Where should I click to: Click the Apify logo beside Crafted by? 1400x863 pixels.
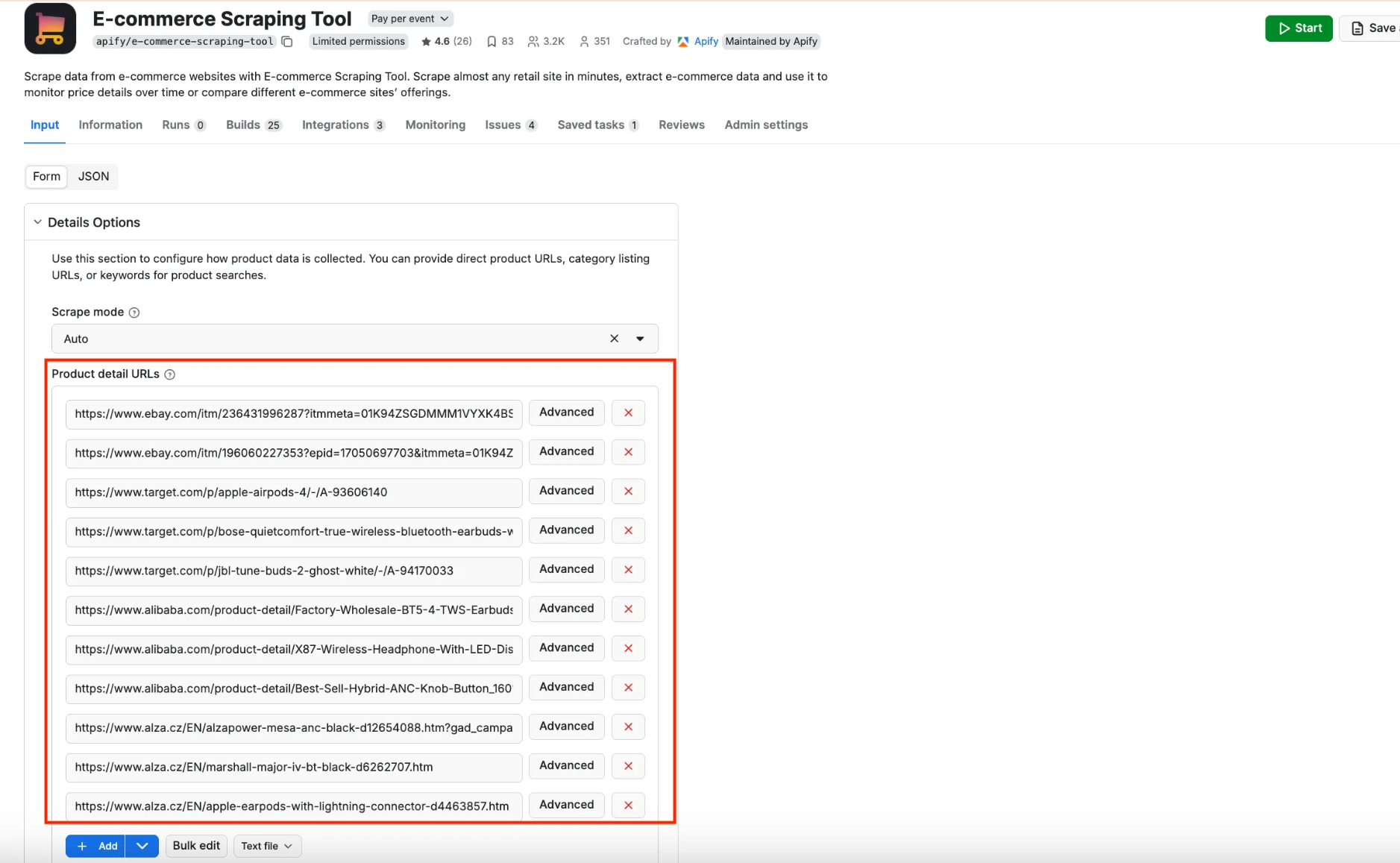682,41
